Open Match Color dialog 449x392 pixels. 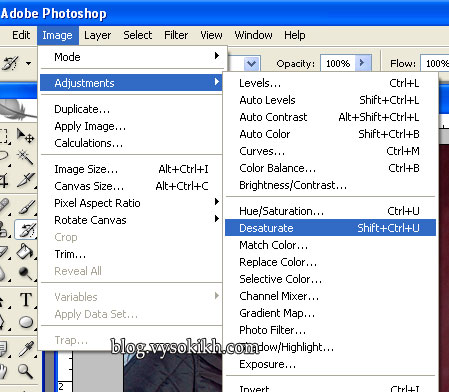pyautogui.click(x=330, y=245)
